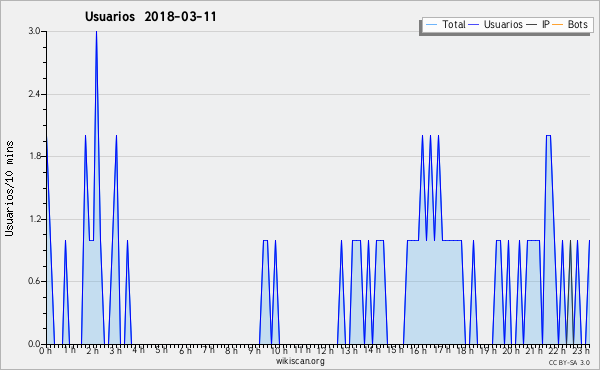Click the 16 h x-axis label
The width and height of the screenshot is (600, 370).
[x=418, y=350]
